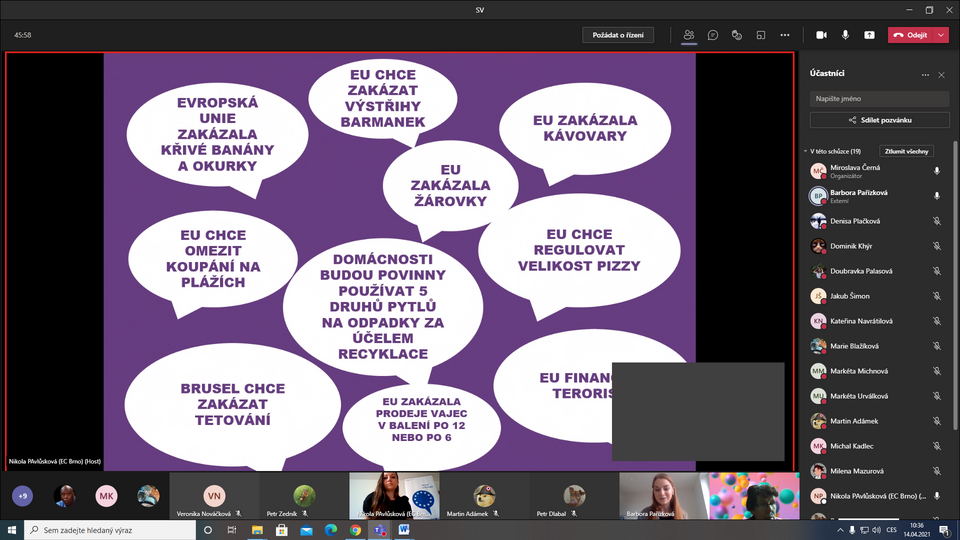Click Petr Dlabal video tile
Viewport: 960px width, 540px height.
point(574,495)
